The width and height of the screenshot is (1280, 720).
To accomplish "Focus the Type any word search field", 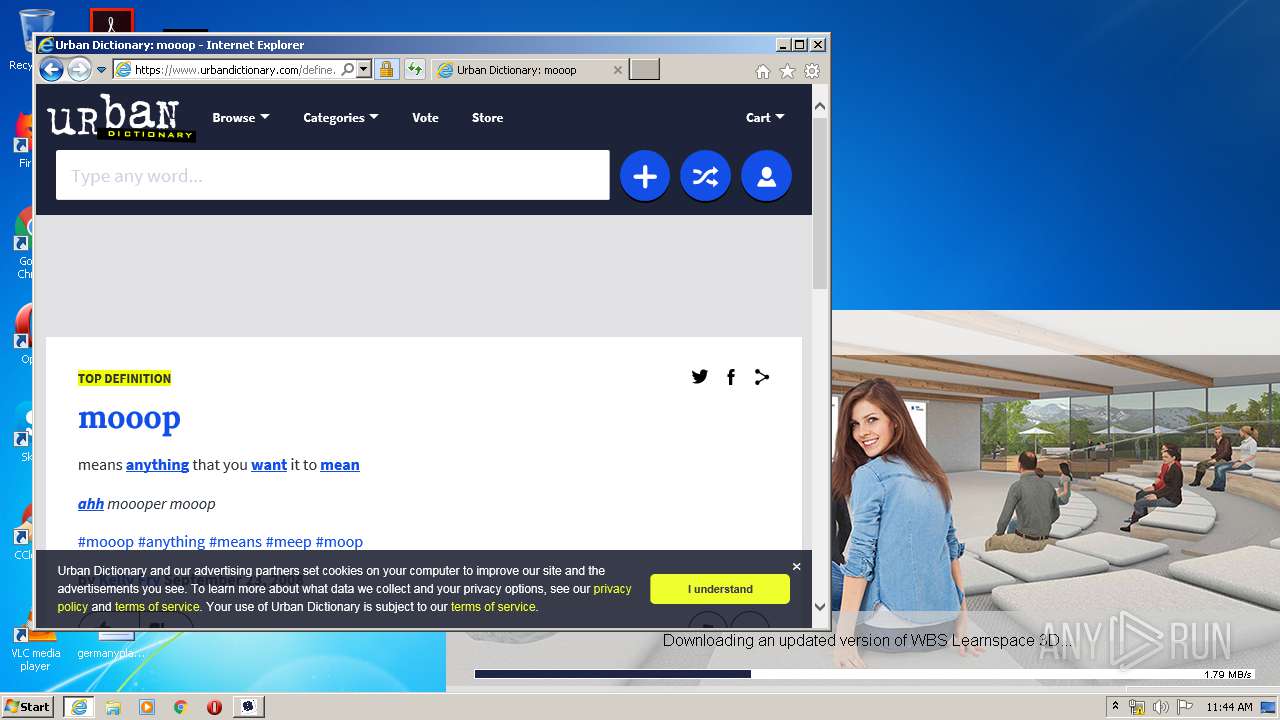I will click(x=333, y=176).
